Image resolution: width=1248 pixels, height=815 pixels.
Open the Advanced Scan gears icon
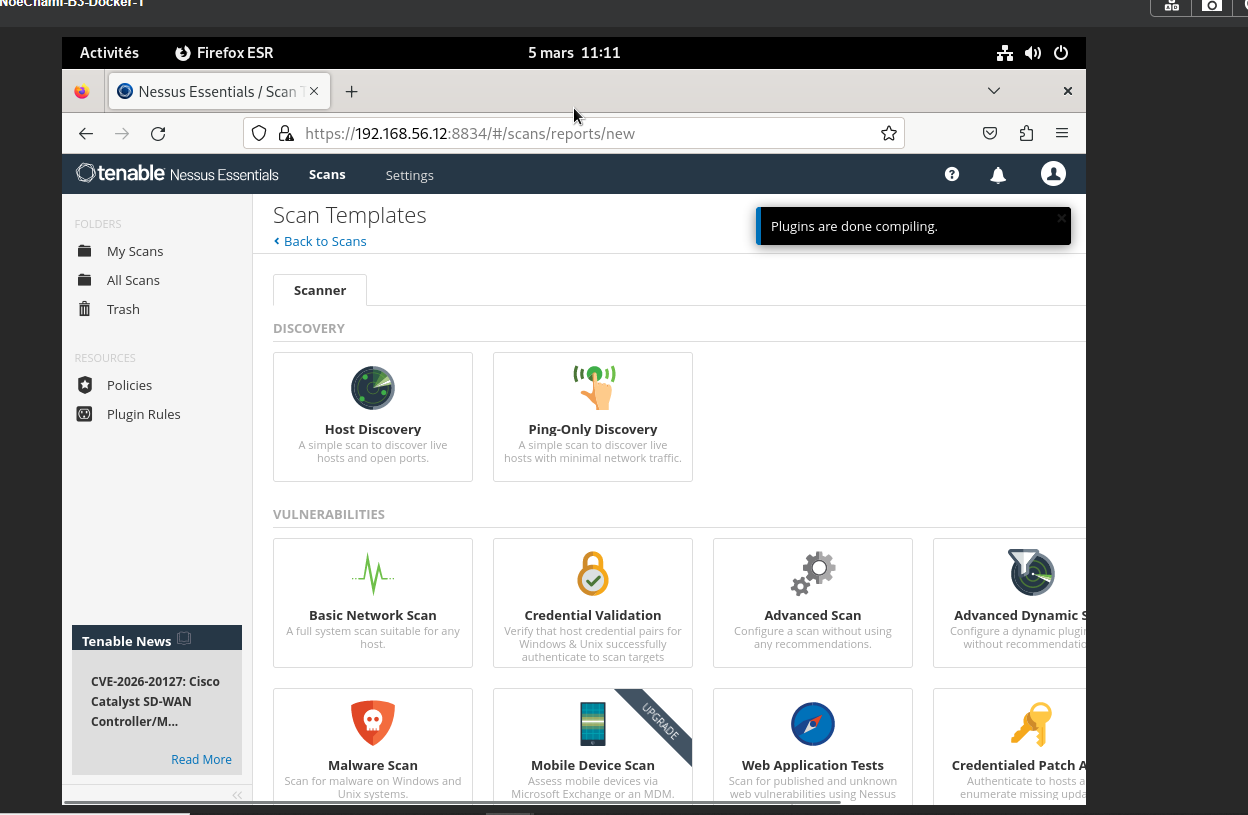pyautogui.click(x=813, y=574)
